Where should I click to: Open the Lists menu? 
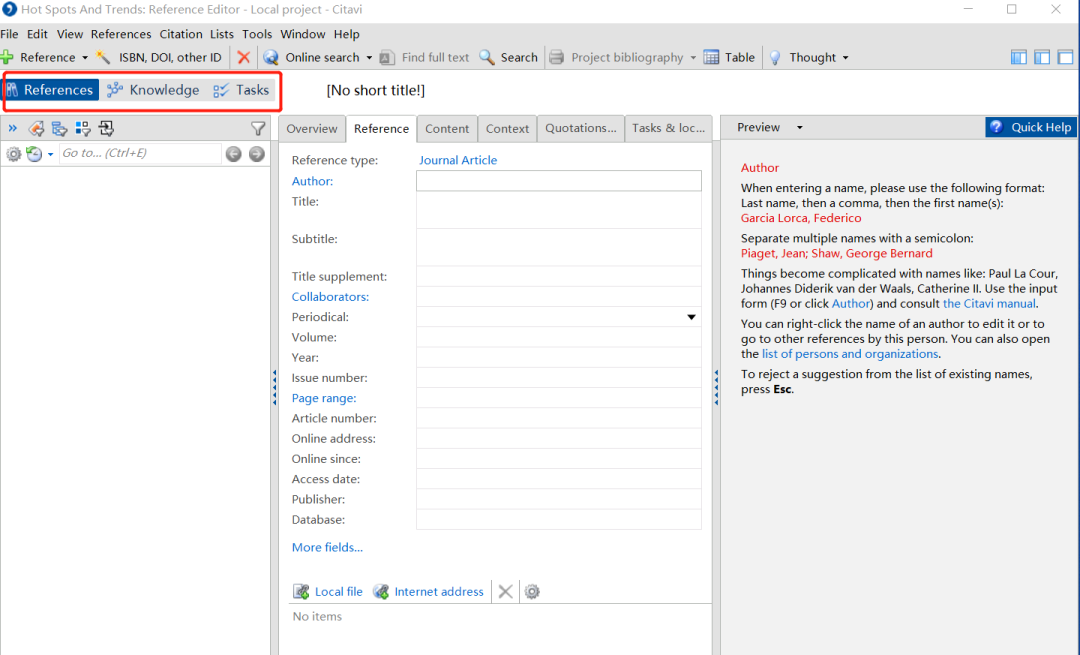pos(222,34)
